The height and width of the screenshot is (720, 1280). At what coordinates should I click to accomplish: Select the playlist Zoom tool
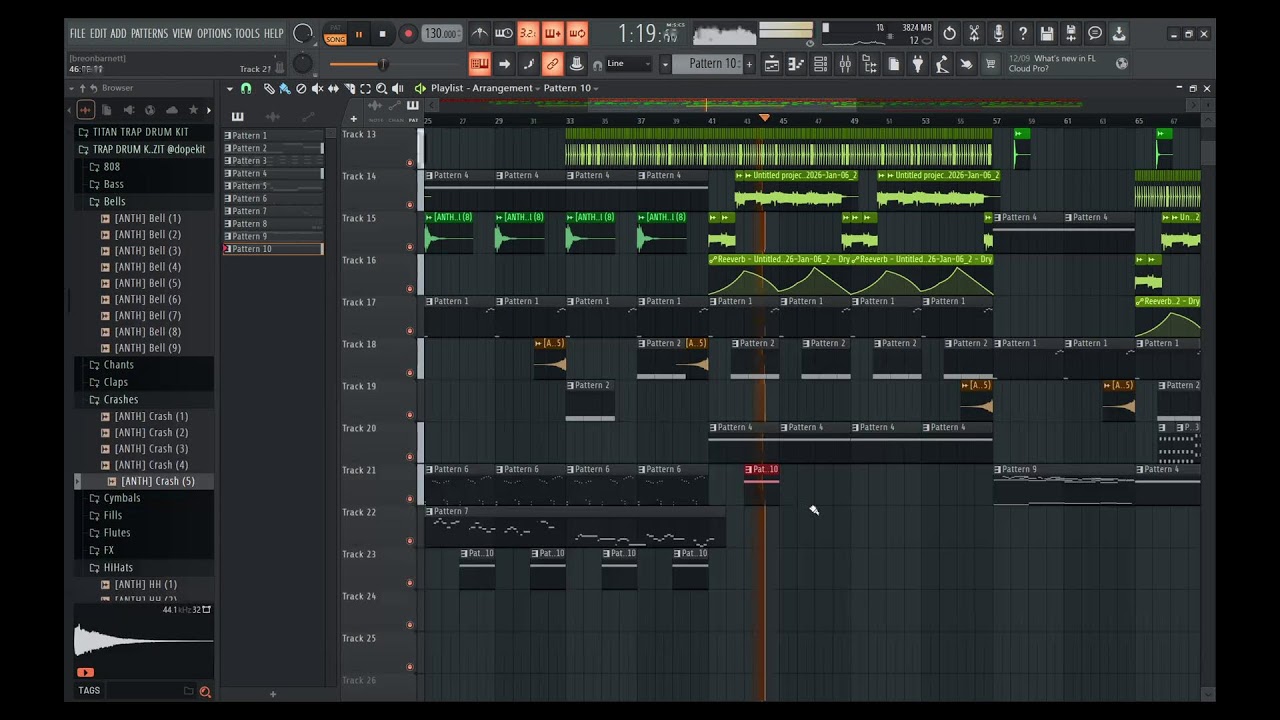coord(381,89)
